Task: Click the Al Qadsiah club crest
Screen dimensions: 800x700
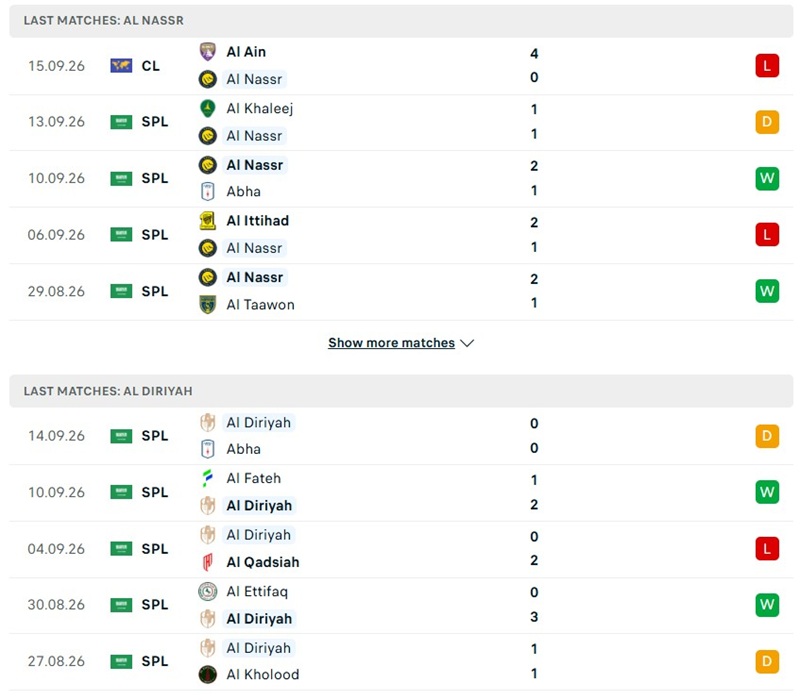Action: tap(208, 562)
